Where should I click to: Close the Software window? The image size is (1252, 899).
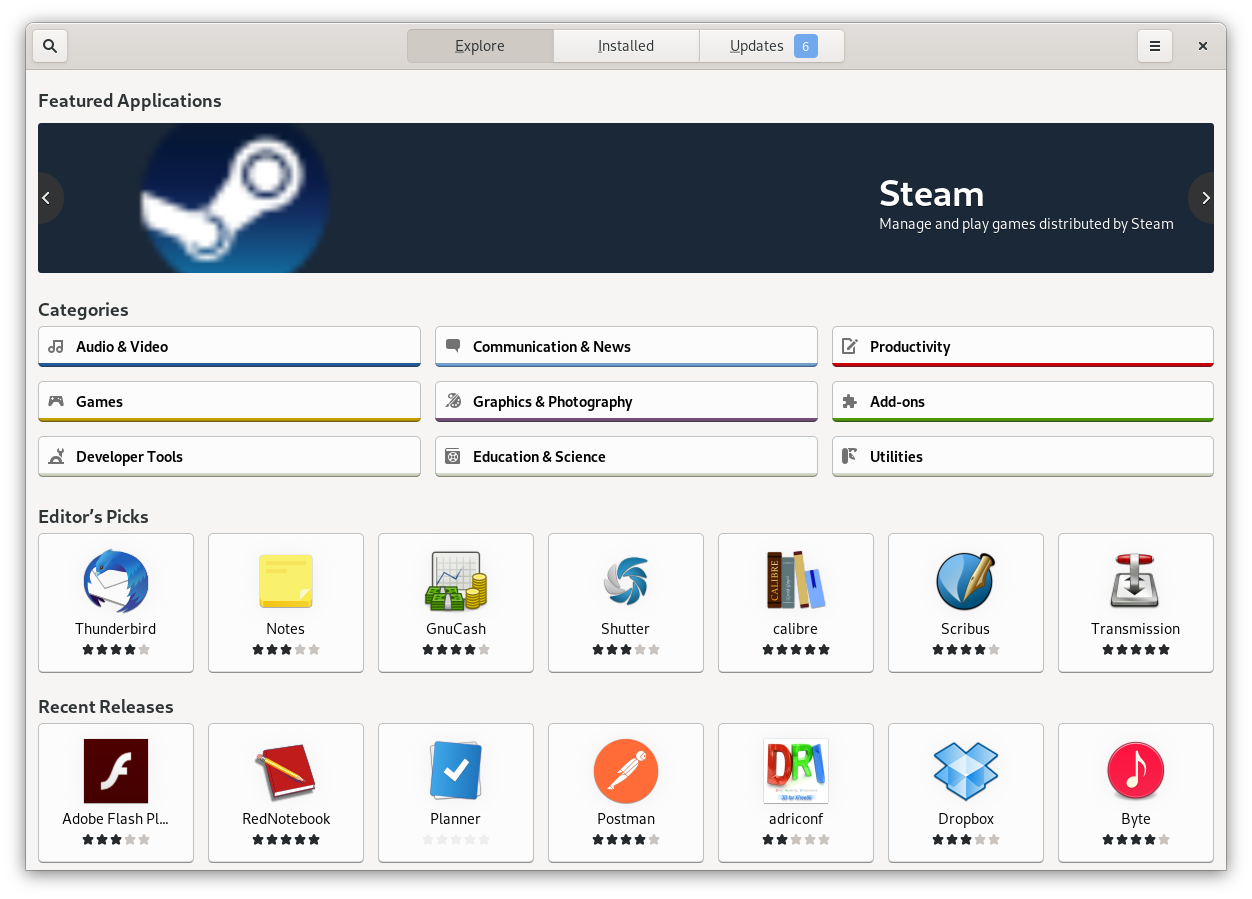[1203, 46]
